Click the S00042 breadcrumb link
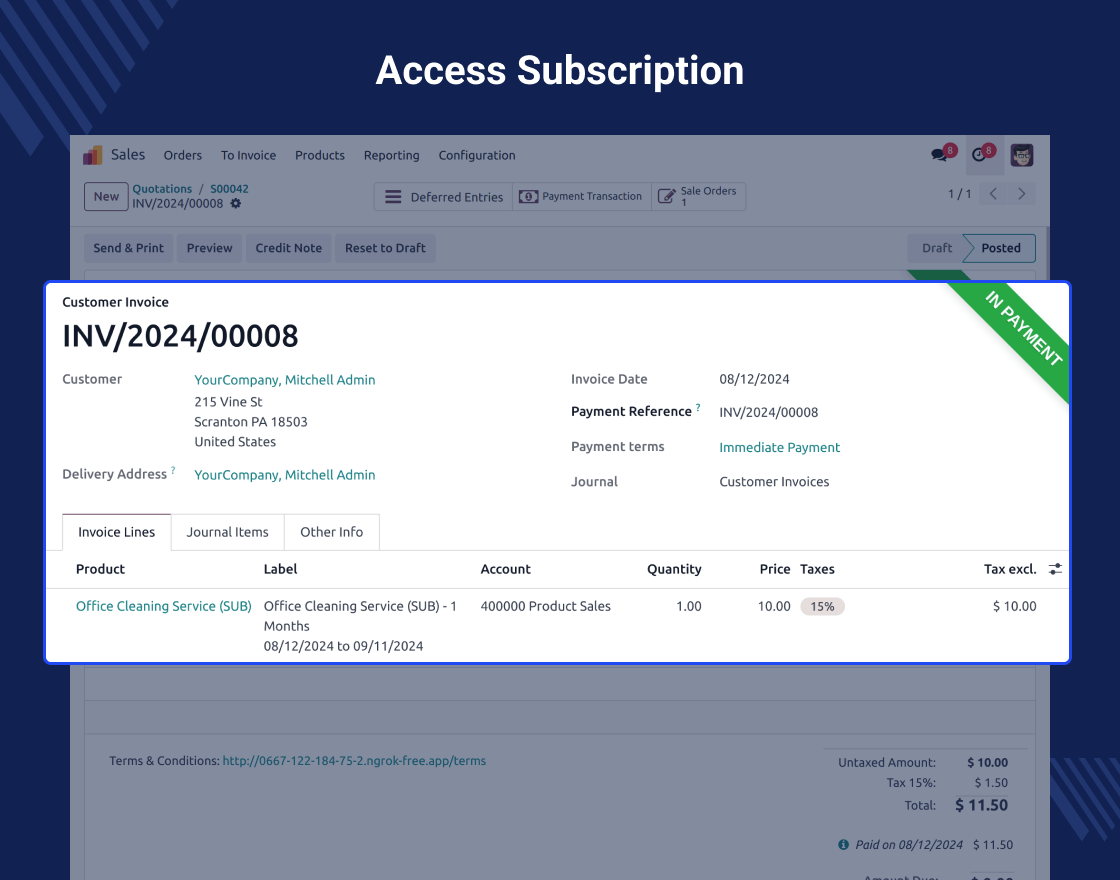Screen dimensions: 1120x880 point(229,189)
